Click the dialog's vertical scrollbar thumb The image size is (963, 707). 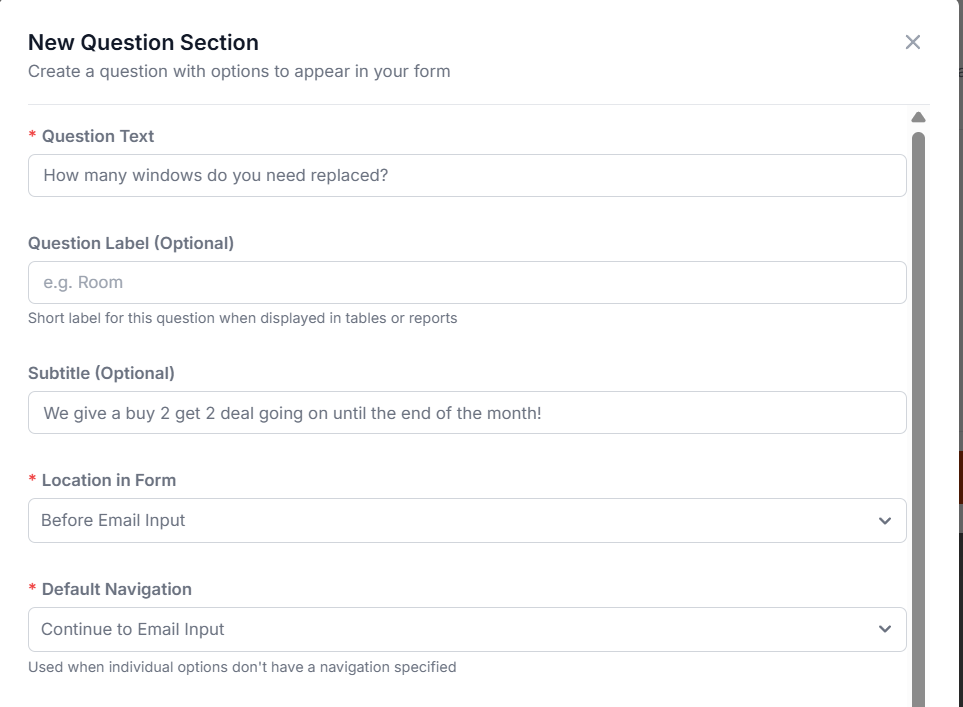pos(918,400)
